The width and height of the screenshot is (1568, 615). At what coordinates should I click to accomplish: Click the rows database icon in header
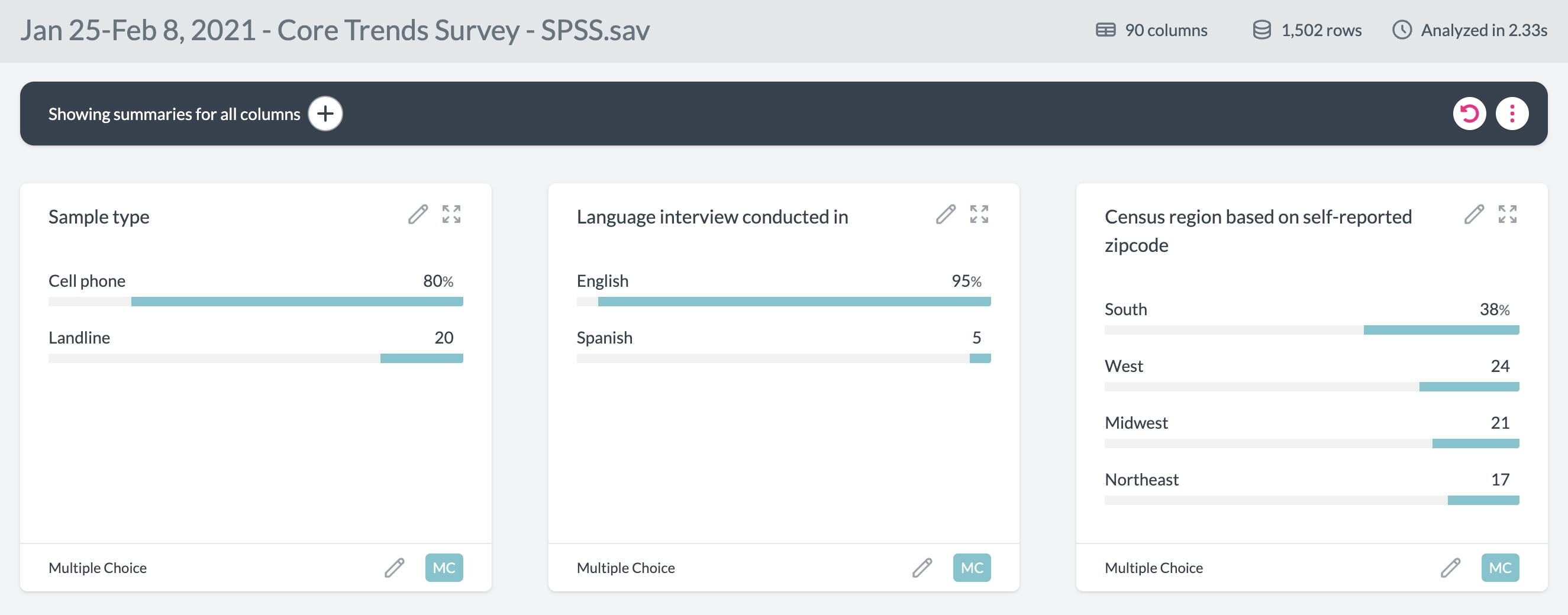pos(1262,29)
